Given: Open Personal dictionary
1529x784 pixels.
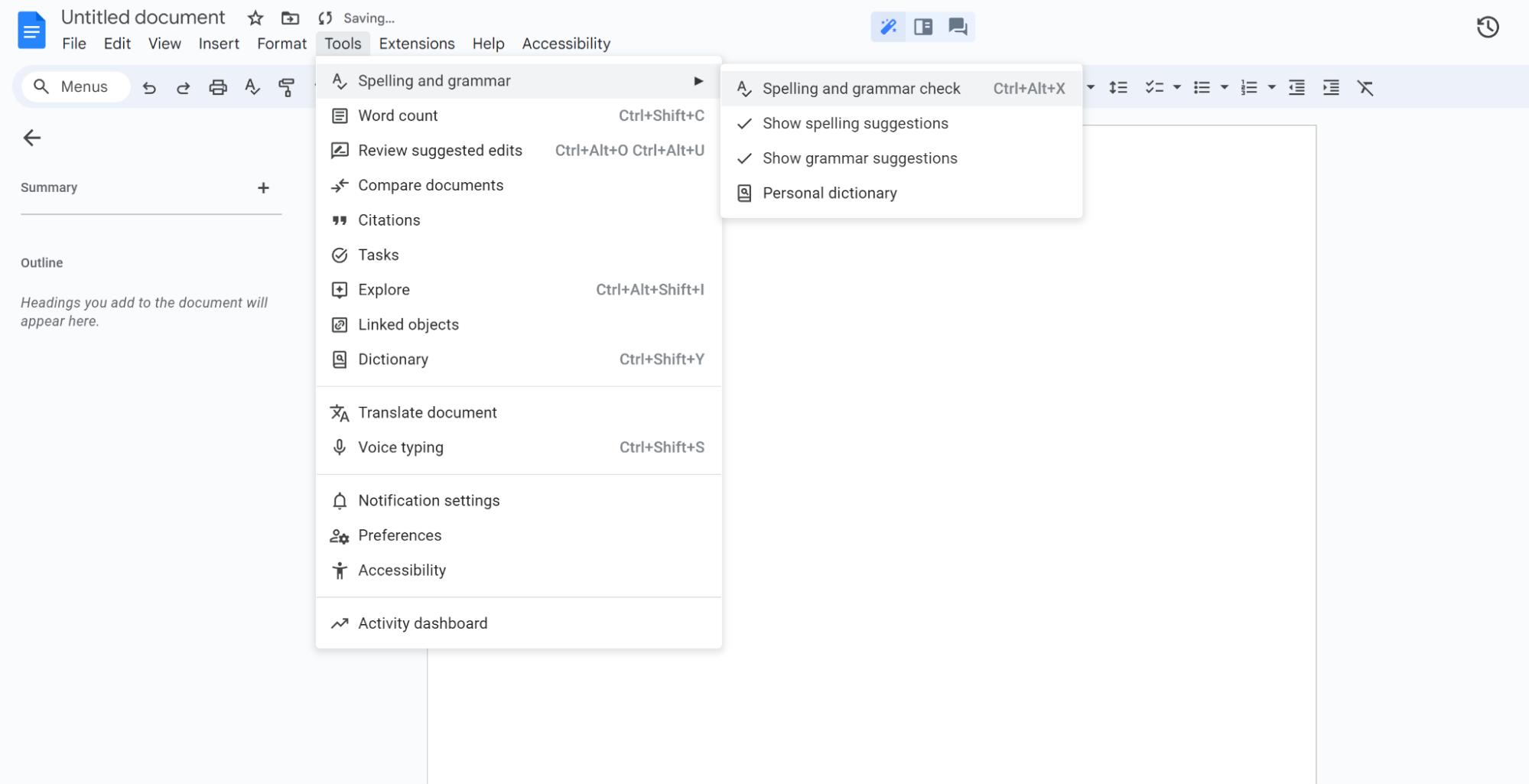Looking at the screenshot, I should coord(901,194).
